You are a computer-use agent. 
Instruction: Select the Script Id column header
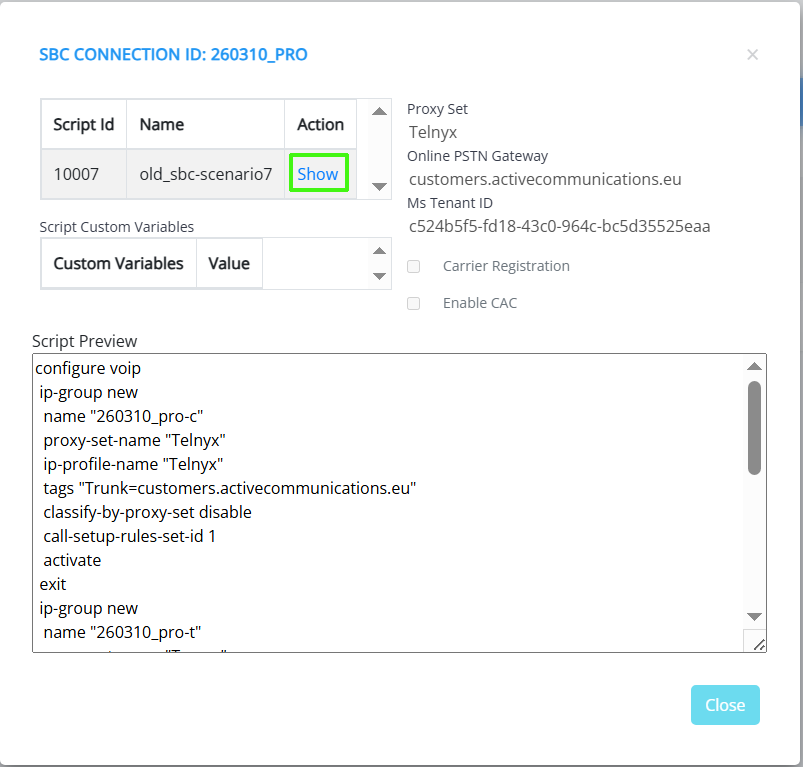pos(83,125)
